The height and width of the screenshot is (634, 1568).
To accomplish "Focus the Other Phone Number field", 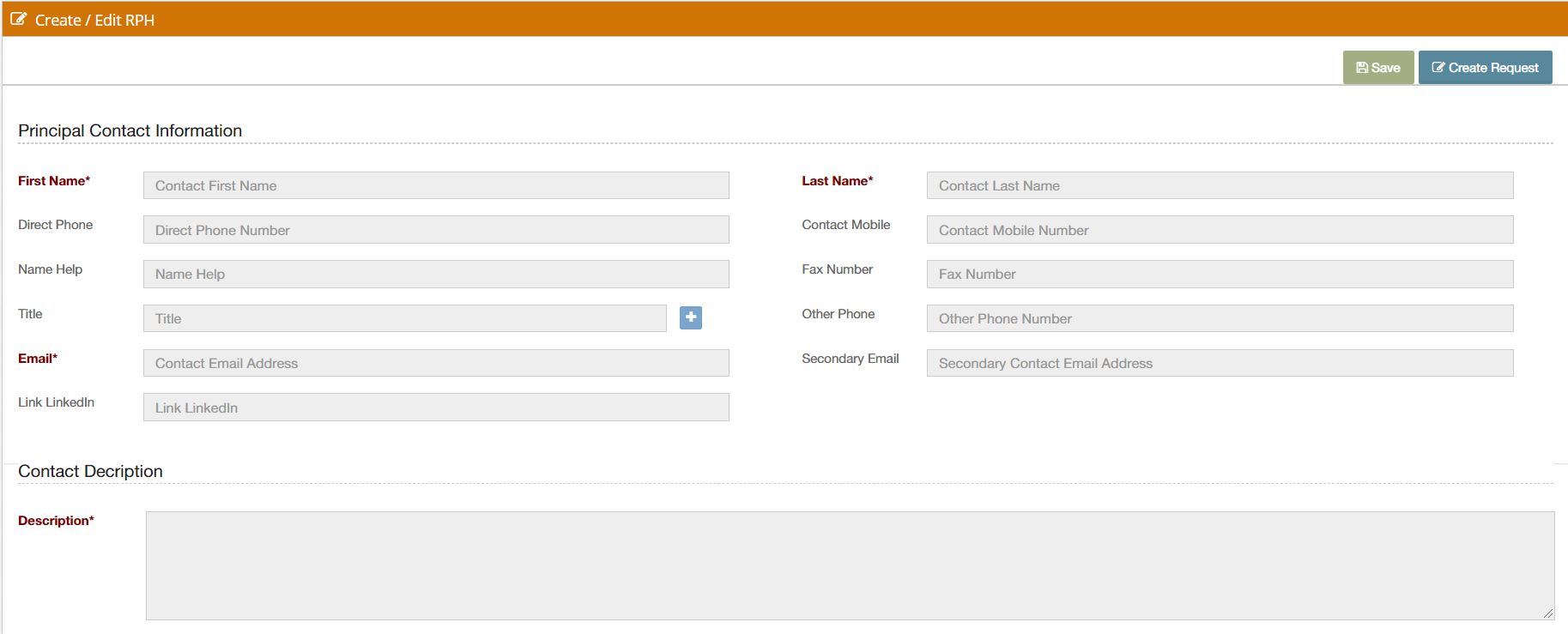I will click(1220, 318).
